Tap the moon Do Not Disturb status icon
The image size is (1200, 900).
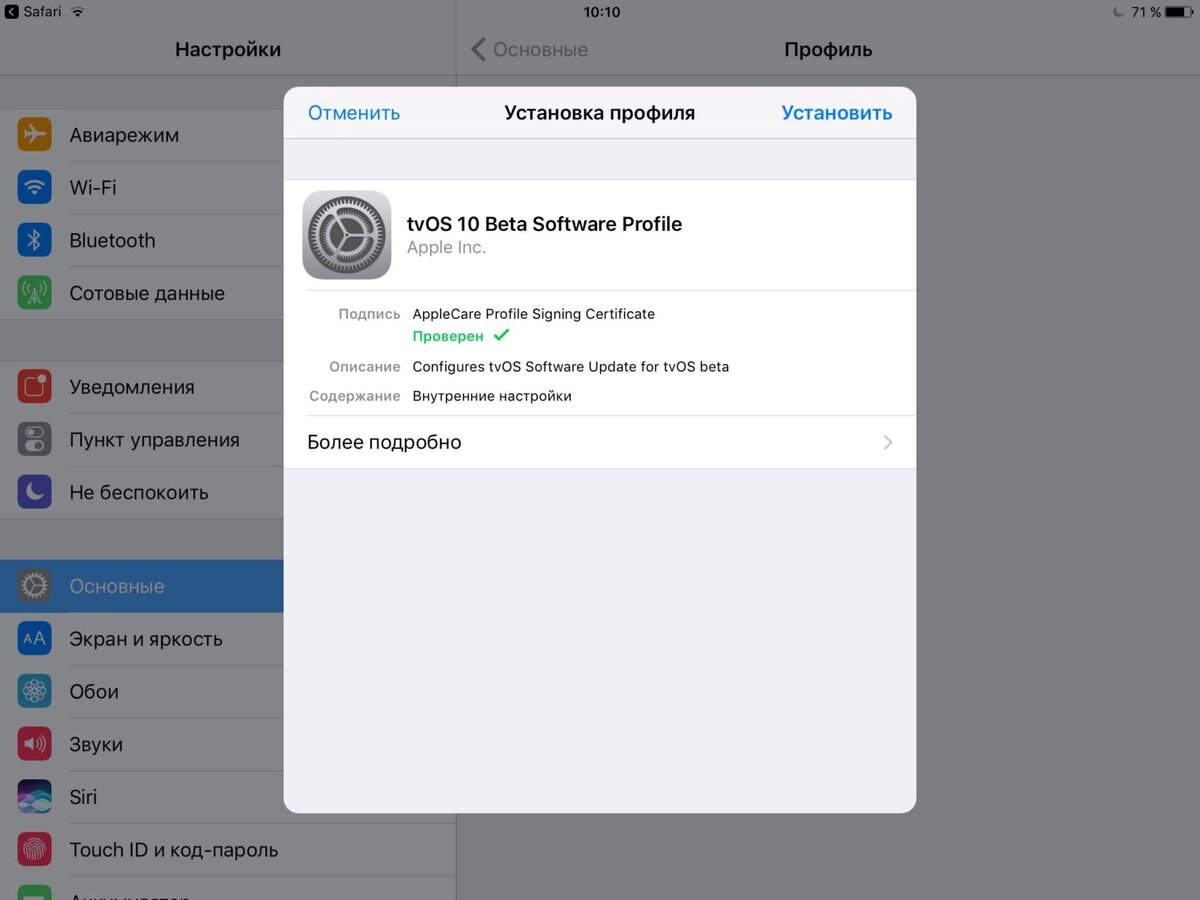point(1118,12)
